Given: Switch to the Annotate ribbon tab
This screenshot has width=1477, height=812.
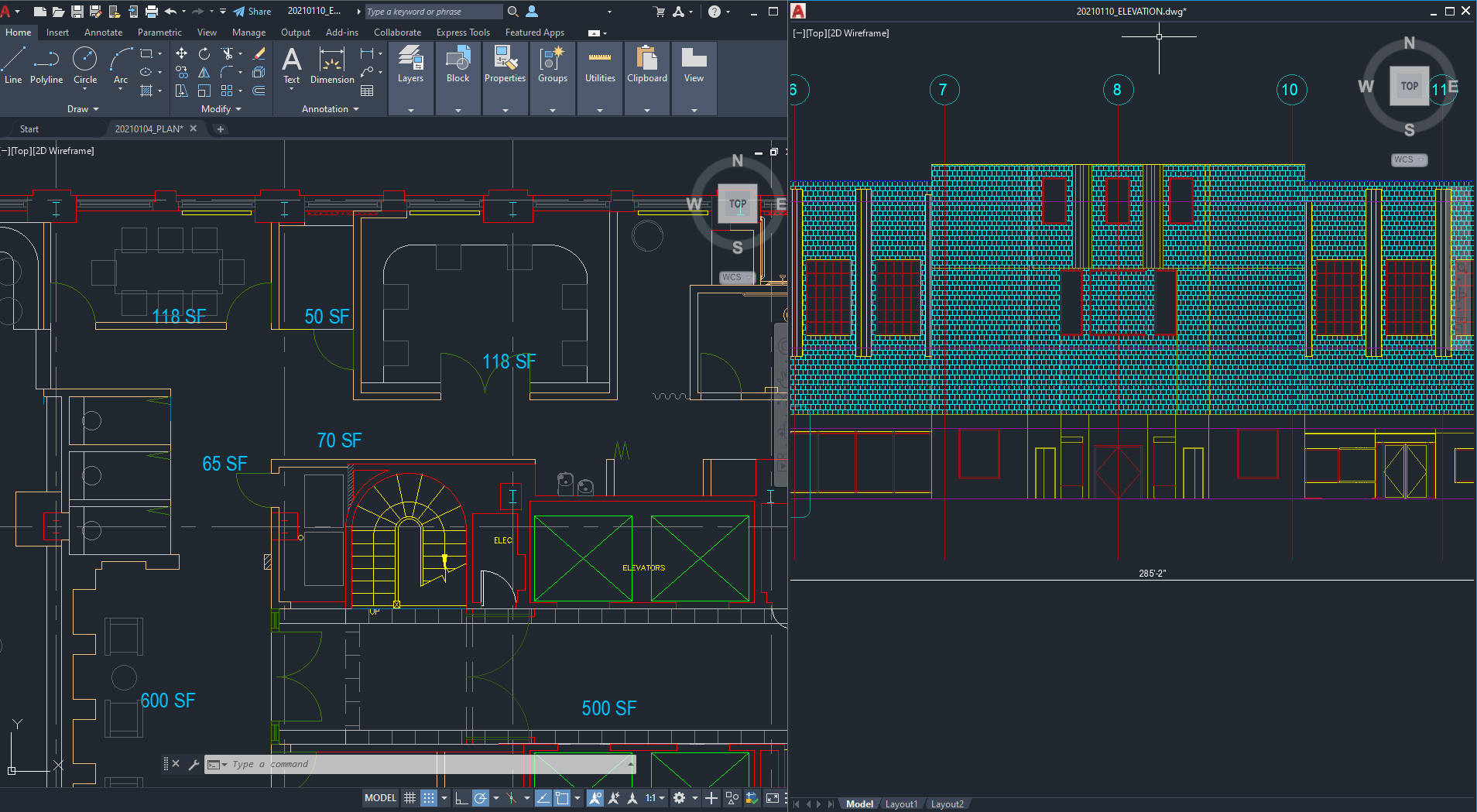Looking at the screenshot, I should point(103,32).
